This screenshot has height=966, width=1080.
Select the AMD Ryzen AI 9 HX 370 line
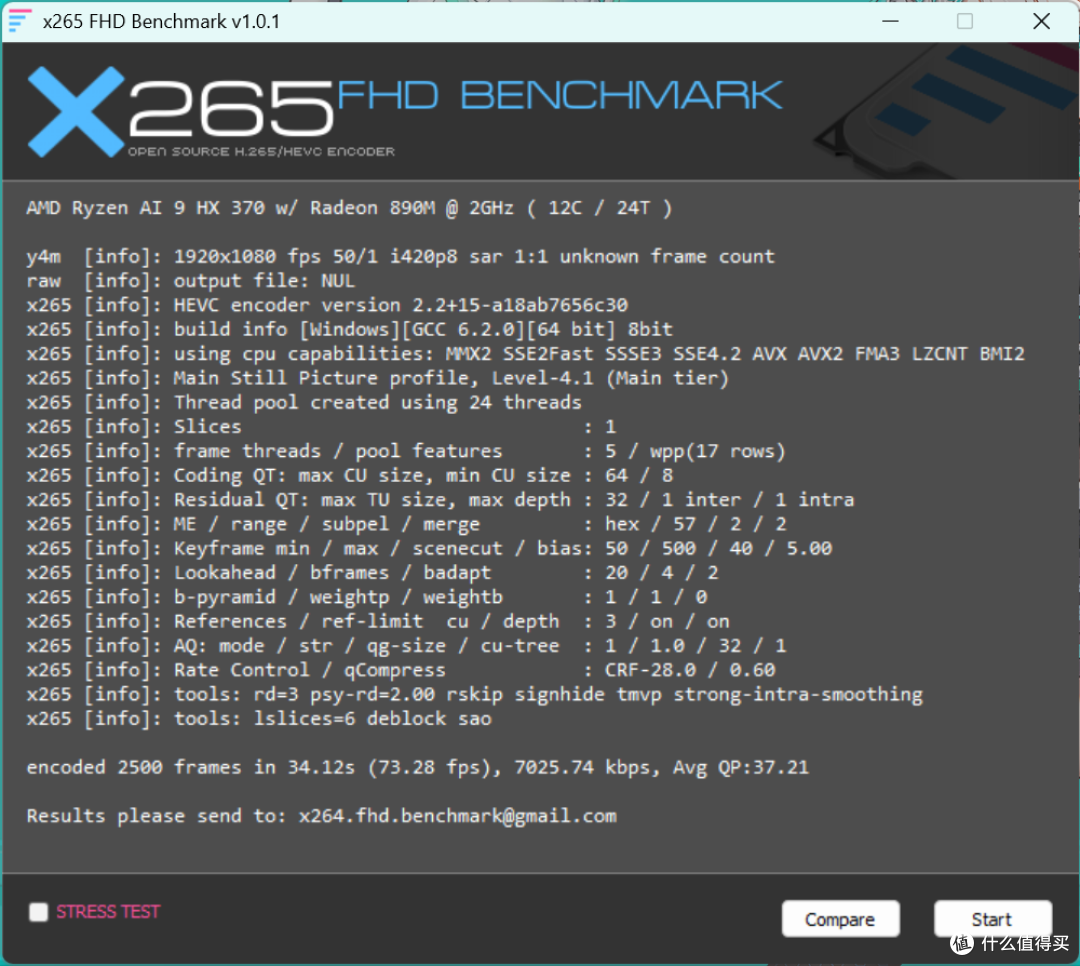[349, 208]
